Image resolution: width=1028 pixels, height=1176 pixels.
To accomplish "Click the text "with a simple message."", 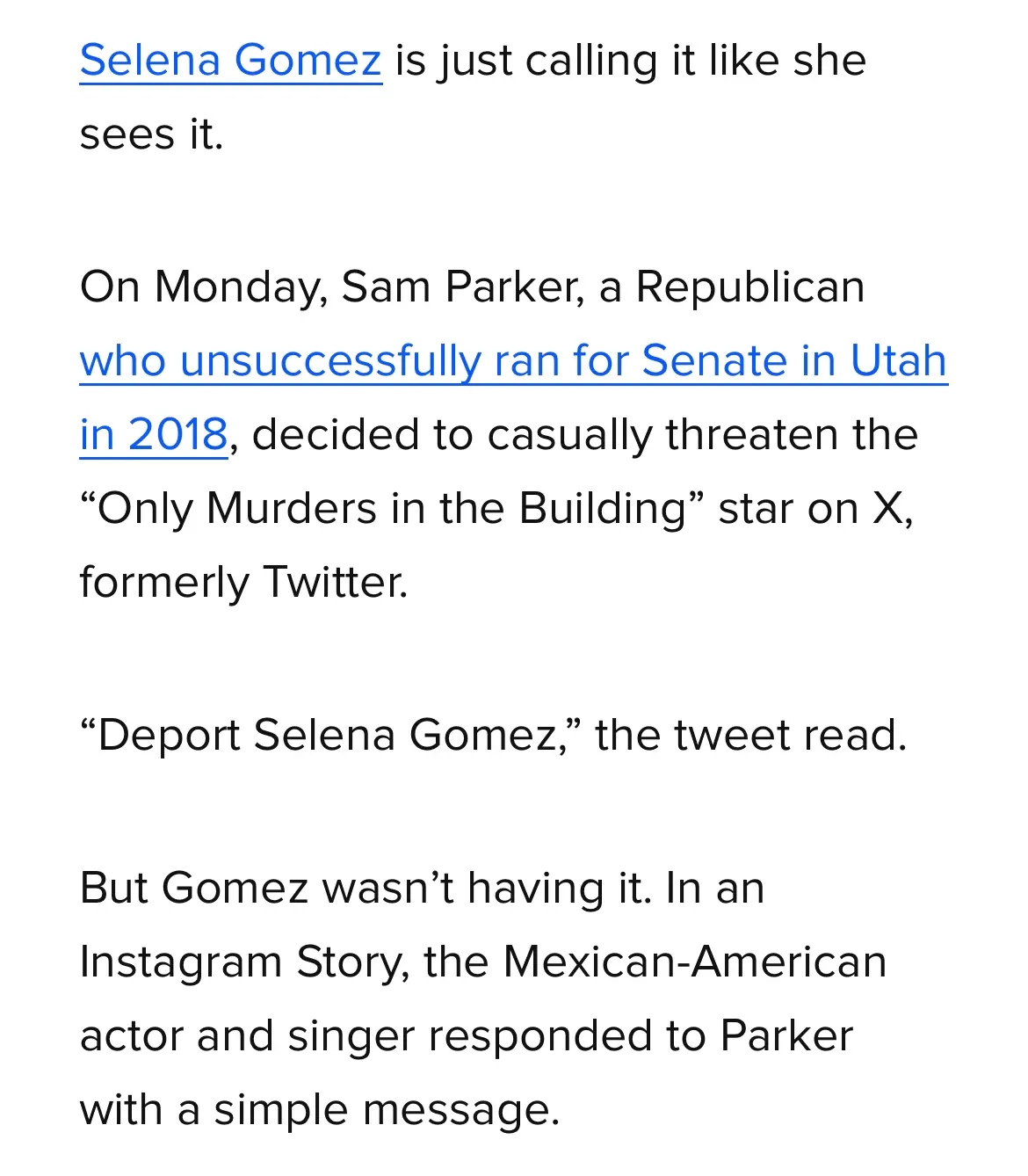I will [x=320, y=1110].
